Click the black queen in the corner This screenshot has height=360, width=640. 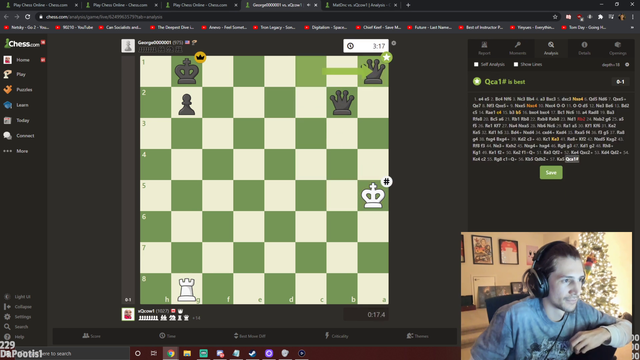pos(374,71)
